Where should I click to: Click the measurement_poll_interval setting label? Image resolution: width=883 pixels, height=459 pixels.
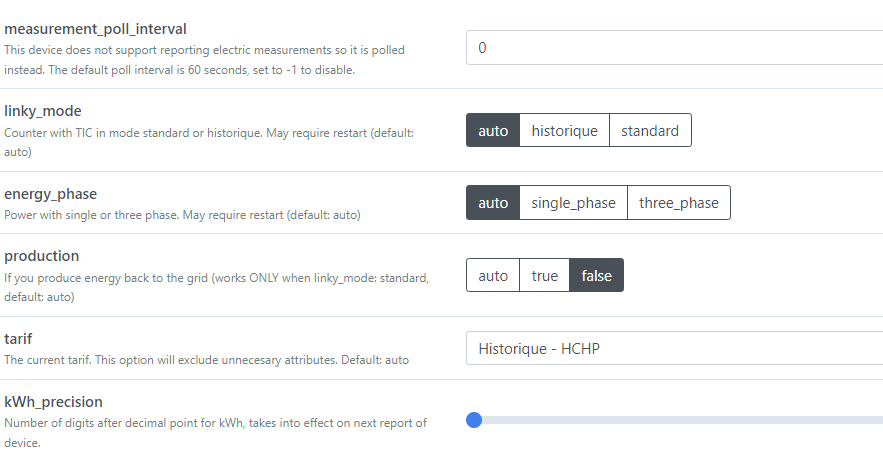click(95, 29)
